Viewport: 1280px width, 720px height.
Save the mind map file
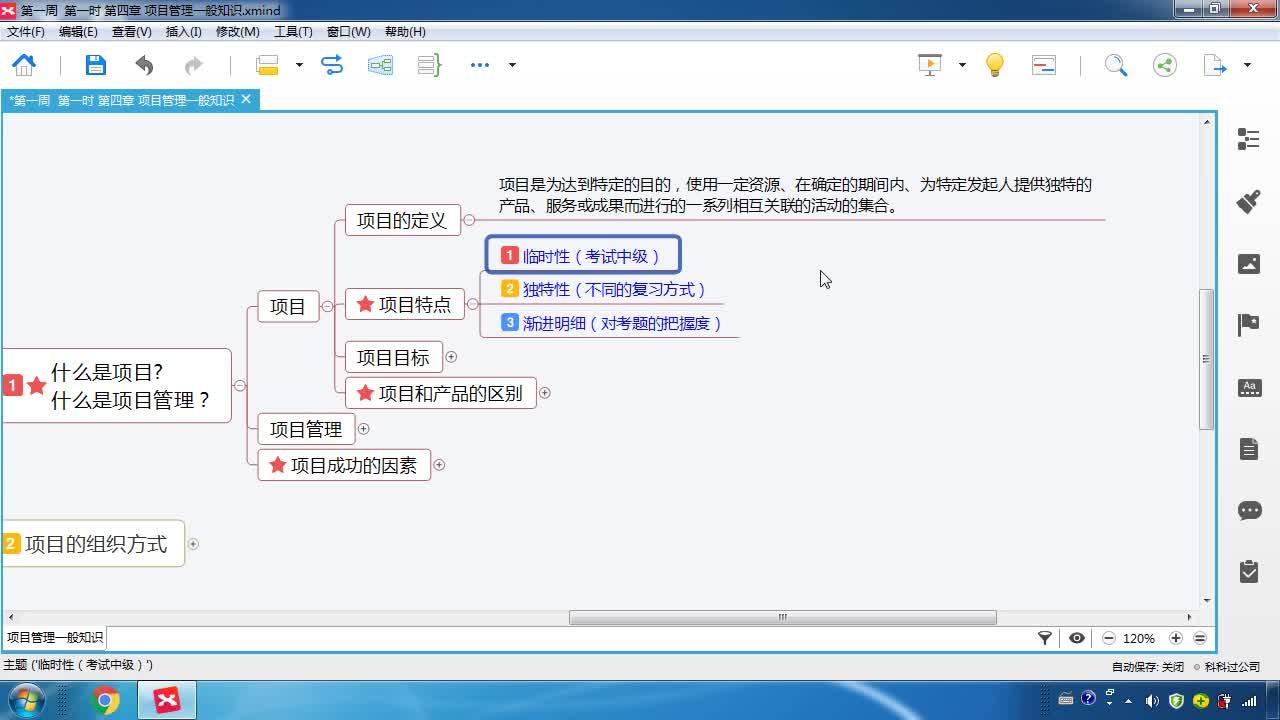pyautogui.click(x=96, y=65)
